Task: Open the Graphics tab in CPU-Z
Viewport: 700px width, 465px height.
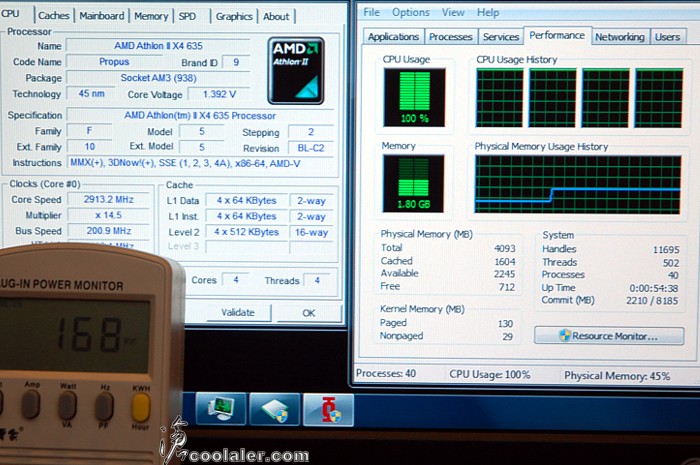Action: pyautogui.click(x=234, y=17)
